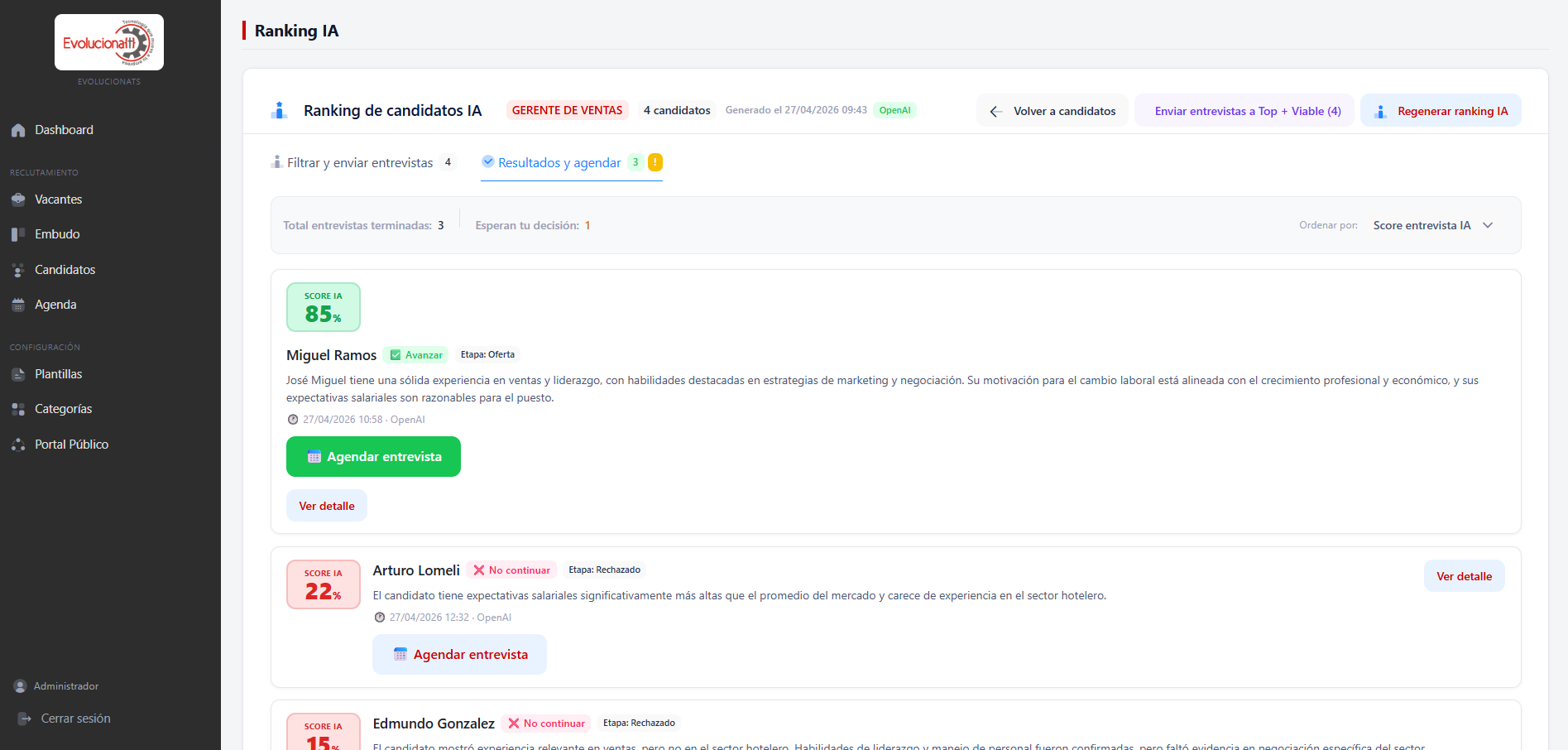This screenshot has width=1568, height=750.
Task: Click the candidate name Arturo Lomeli
Action: (x=416, y=570)
